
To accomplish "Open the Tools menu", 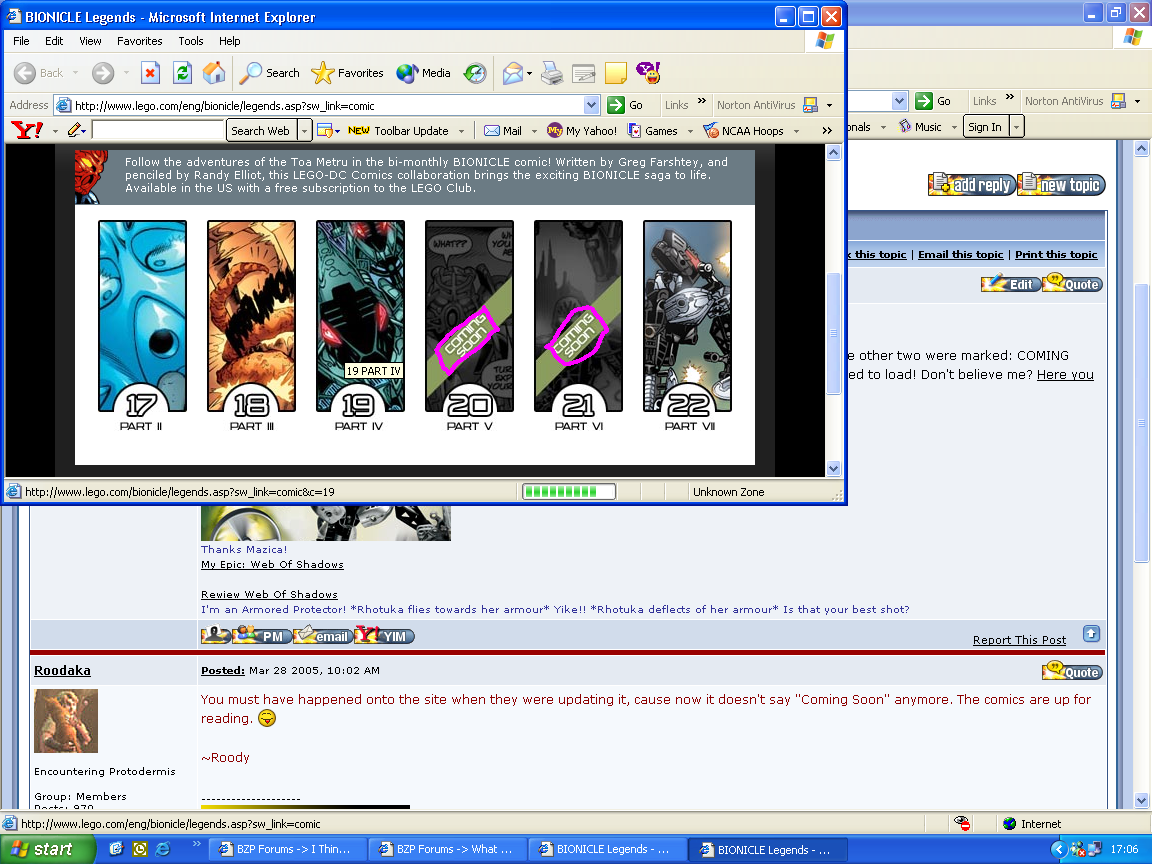I will [190, 41].
